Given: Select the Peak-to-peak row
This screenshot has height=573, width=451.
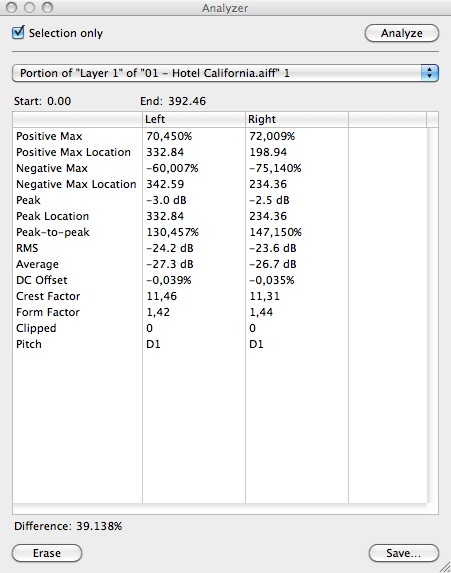Looking at the screenshot, I should pyautogui.click(x=220, y=232).
